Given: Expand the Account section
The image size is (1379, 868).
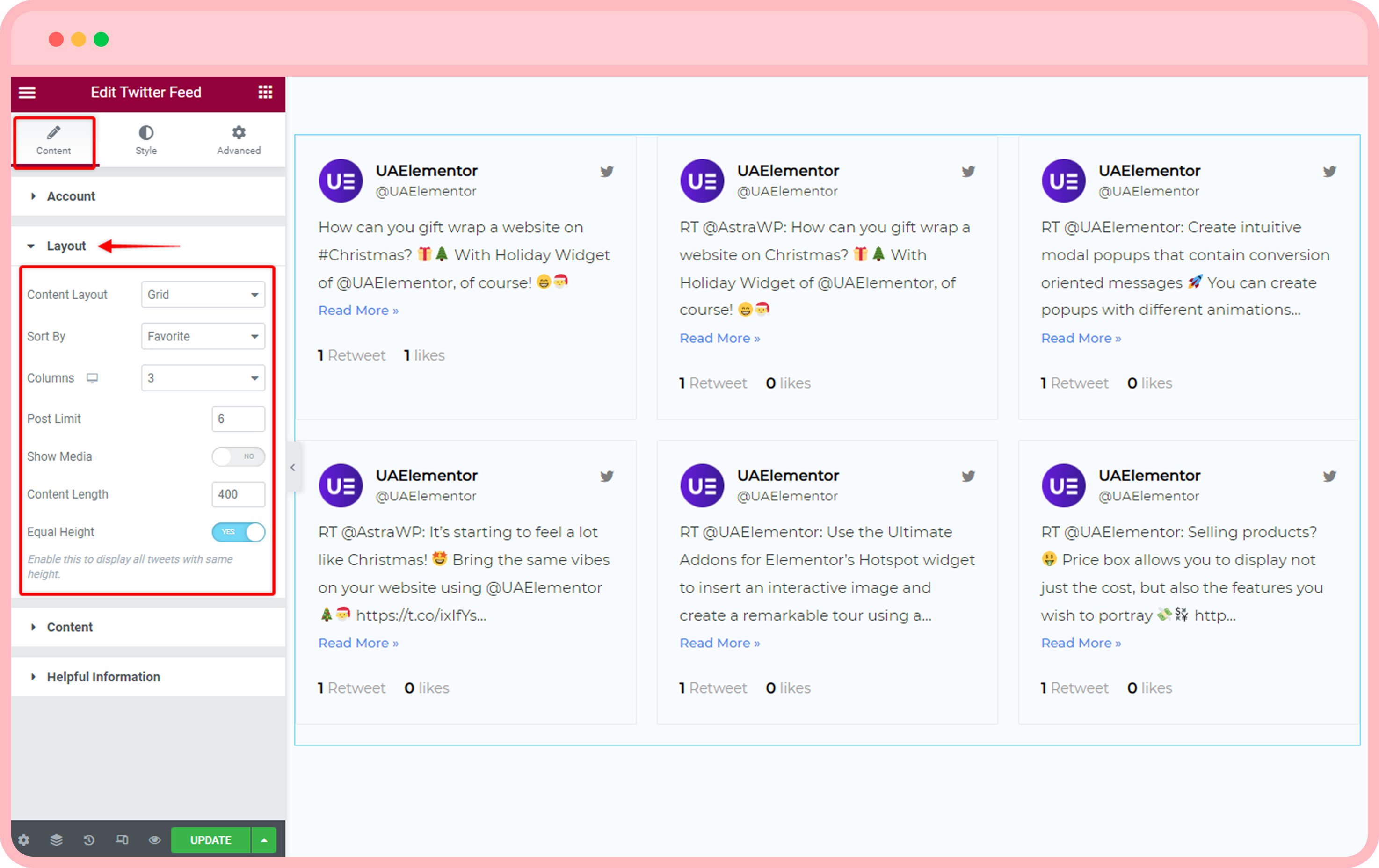Looking at the screenshot, I should click(x=71, y=196).
